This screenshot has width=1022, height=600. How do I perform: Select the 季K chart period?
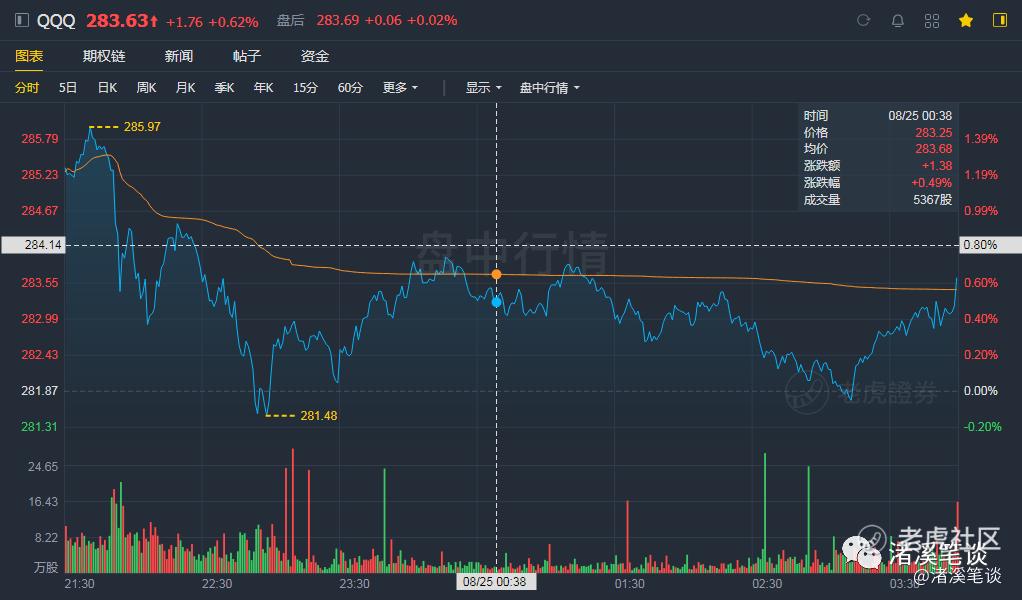pos(224,87)
